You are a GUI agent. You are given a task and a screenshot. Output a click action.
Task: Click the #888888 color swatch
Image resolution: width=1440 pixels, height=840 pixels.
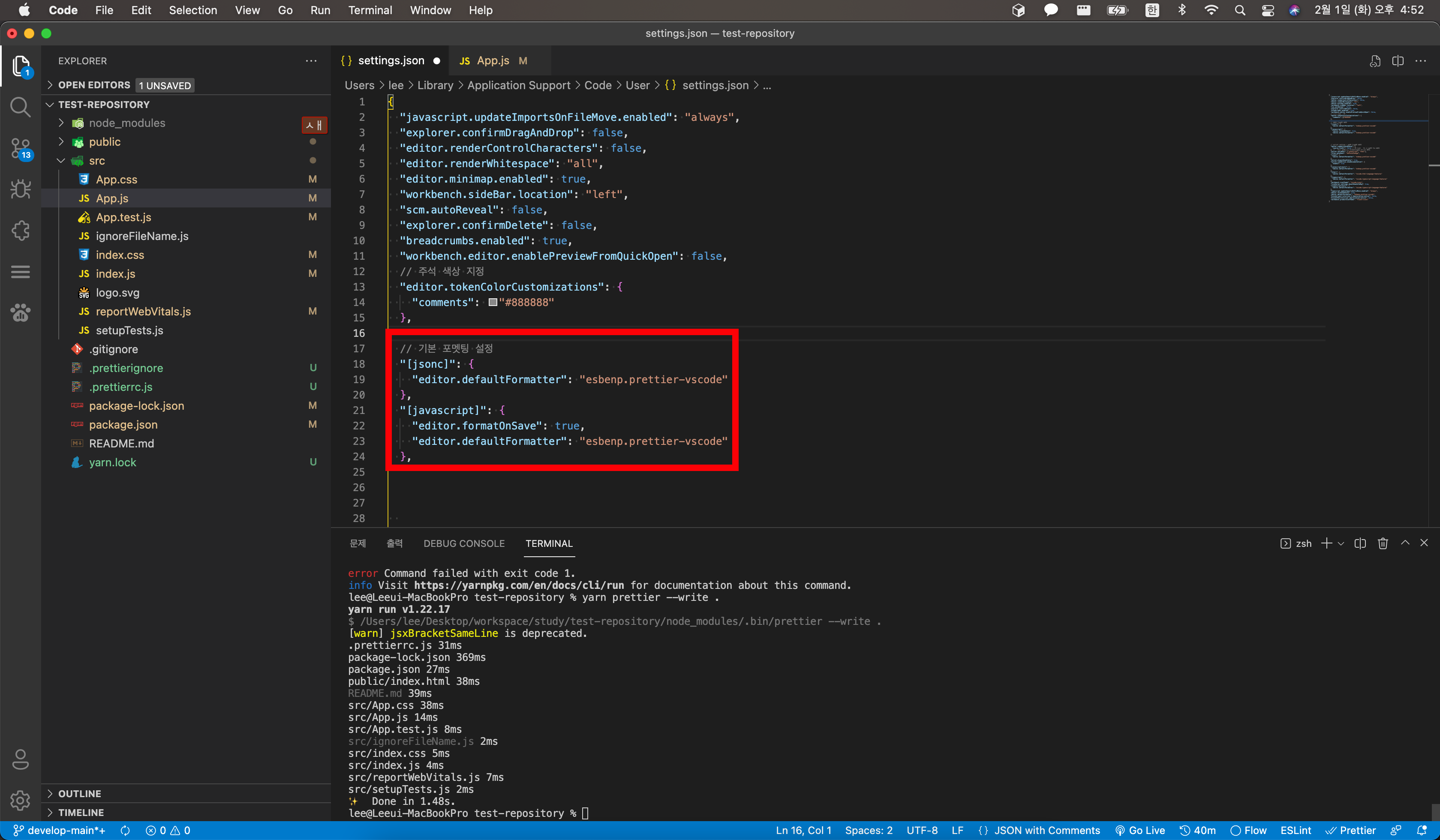493,302
